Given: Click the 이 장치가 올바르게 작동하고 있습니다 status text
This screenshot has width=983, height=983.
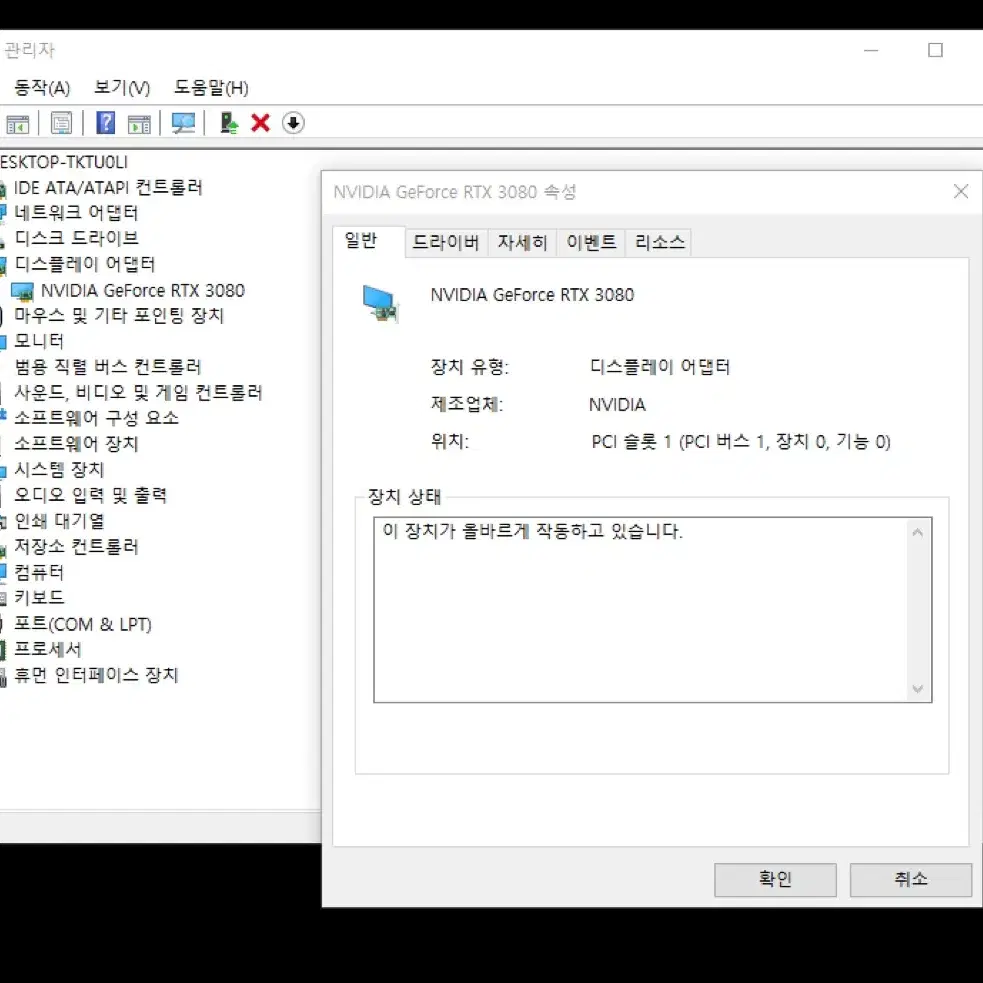Looking at the screenshot, I should click(532, 532).
